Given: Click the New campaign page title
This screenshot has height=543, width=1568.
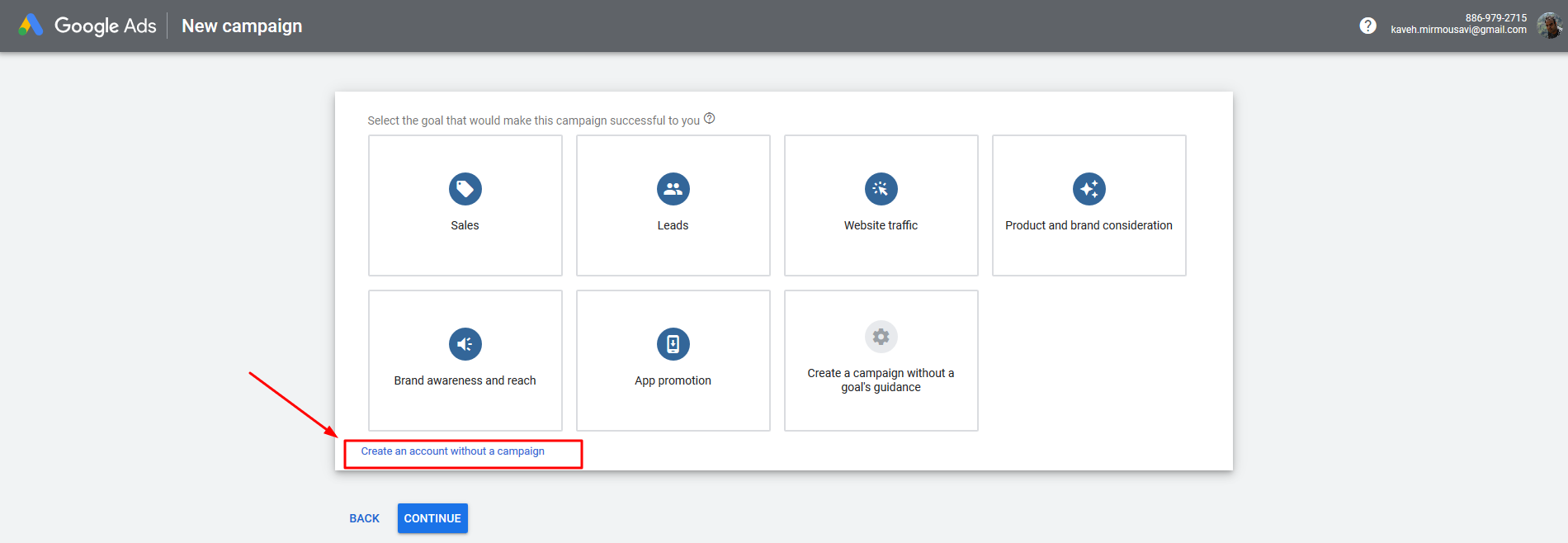Looking at the screenshot, I should pos(242,26).
